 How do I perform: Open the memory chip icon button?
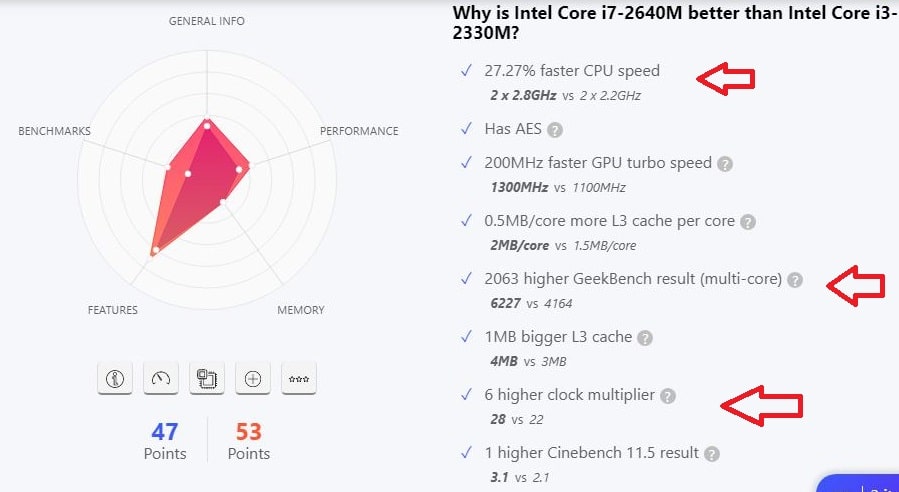click(207, 378)
